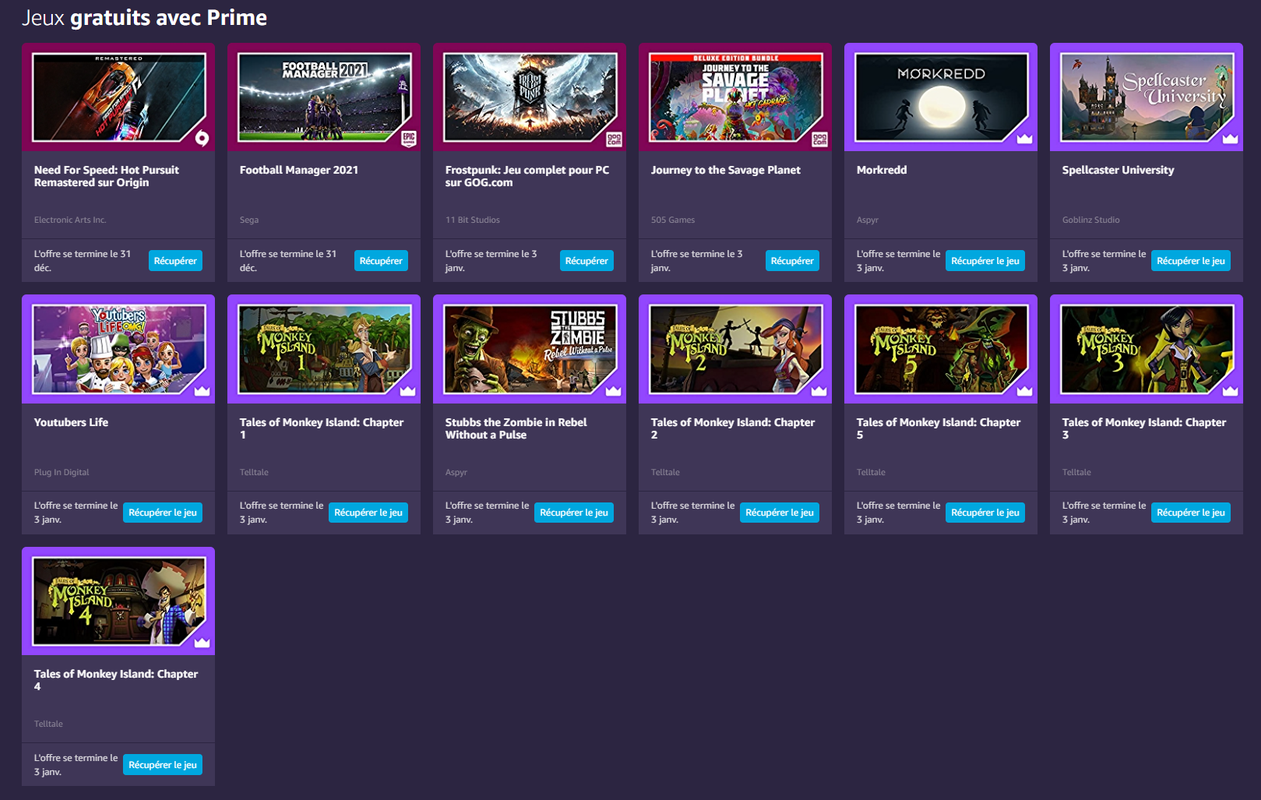1261x800 pixels.
Task: Click heading Jeux gratuits avec Prime
Action: pyautogui.click(x=145, y=18)
